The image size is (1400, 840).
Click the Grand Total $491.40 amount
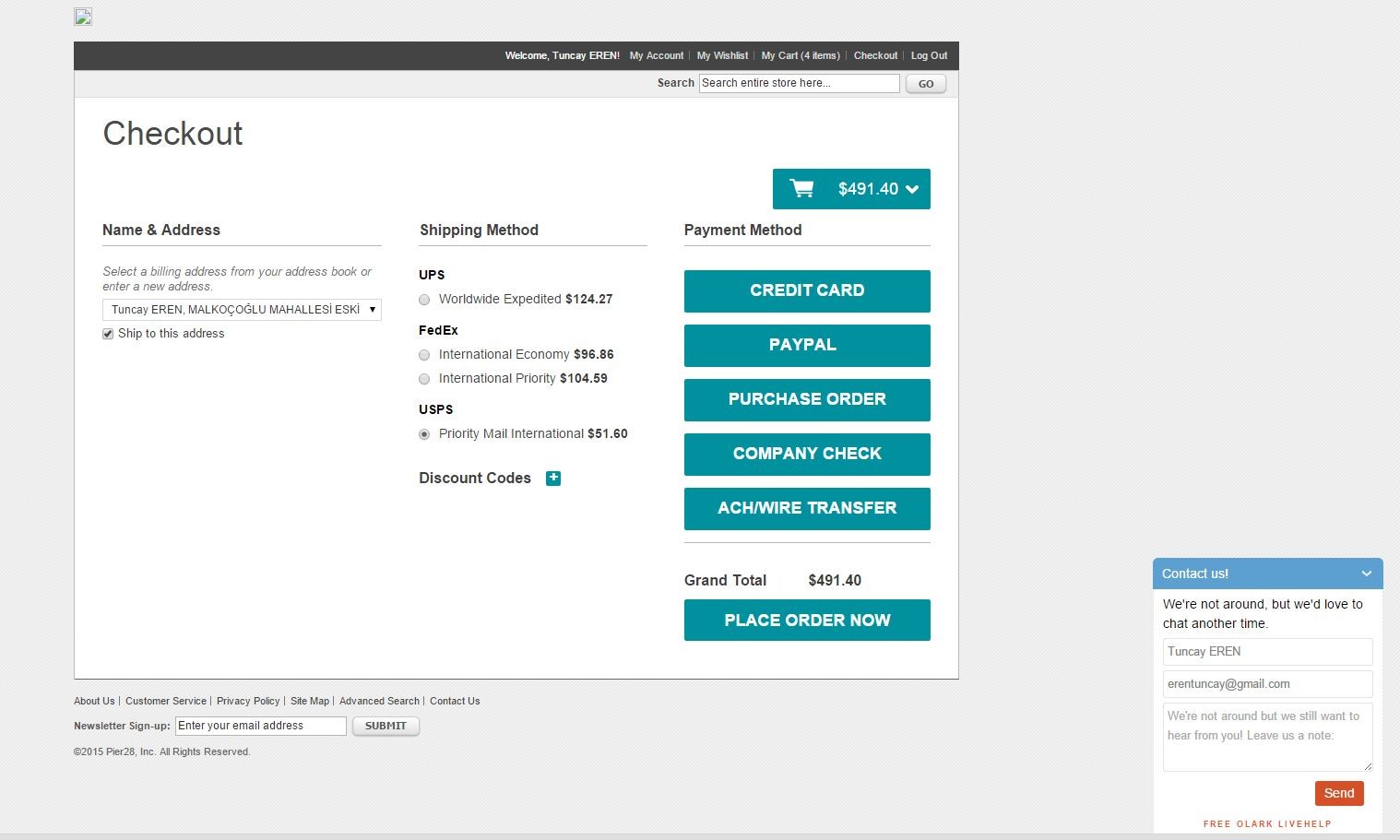pos(835,580)
